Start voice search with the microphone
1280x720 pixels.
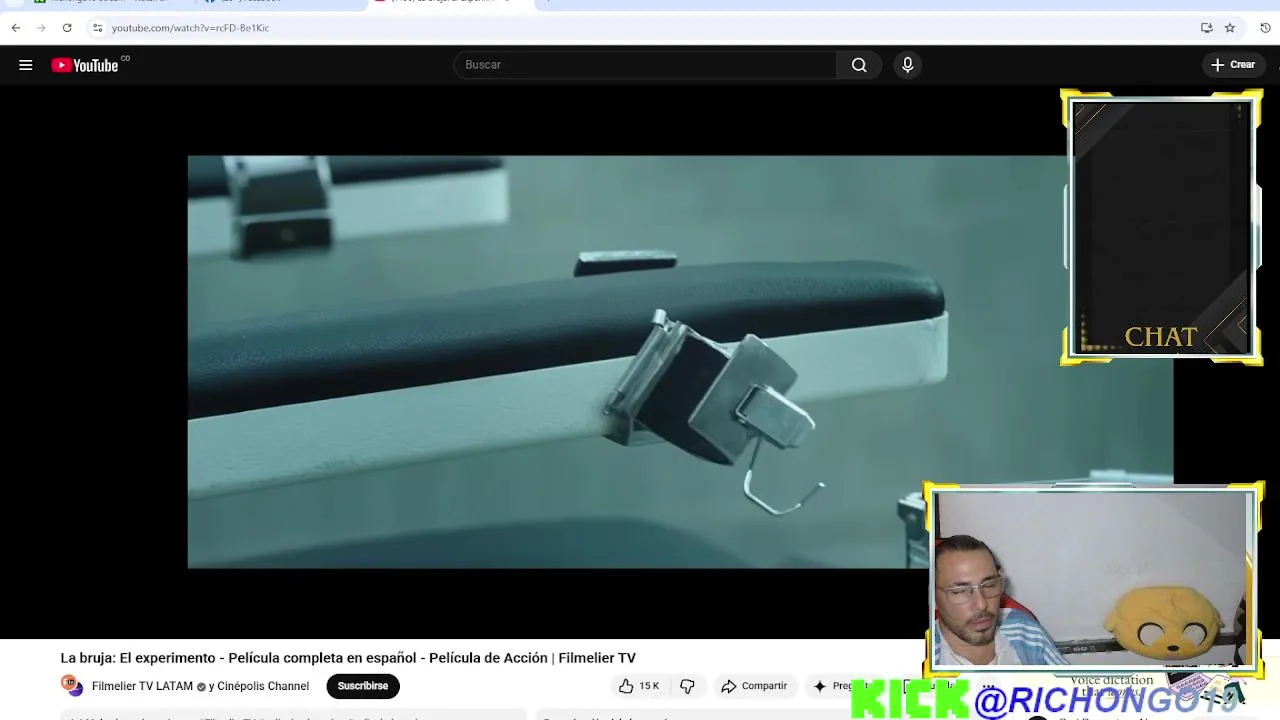click(x=907, y=65)
